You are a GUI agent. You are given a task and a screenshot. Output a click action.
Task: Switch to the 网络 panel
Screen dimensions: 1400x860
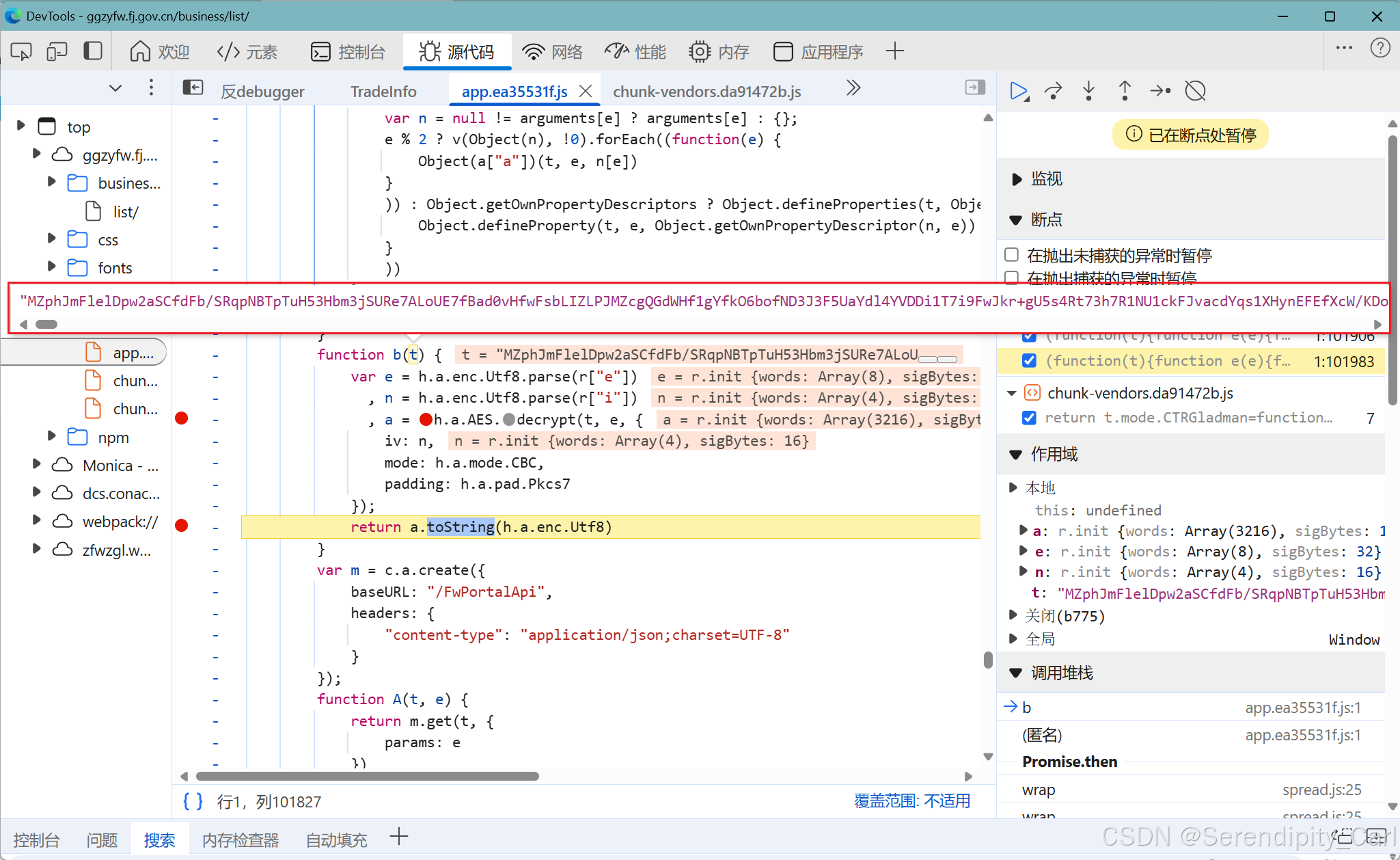coord(552,51)
